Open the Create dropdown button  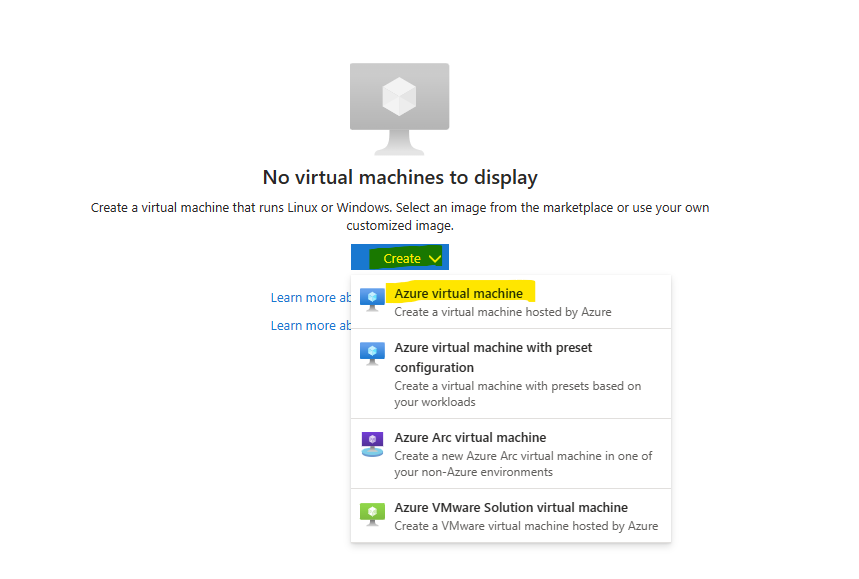coord(400,257)
